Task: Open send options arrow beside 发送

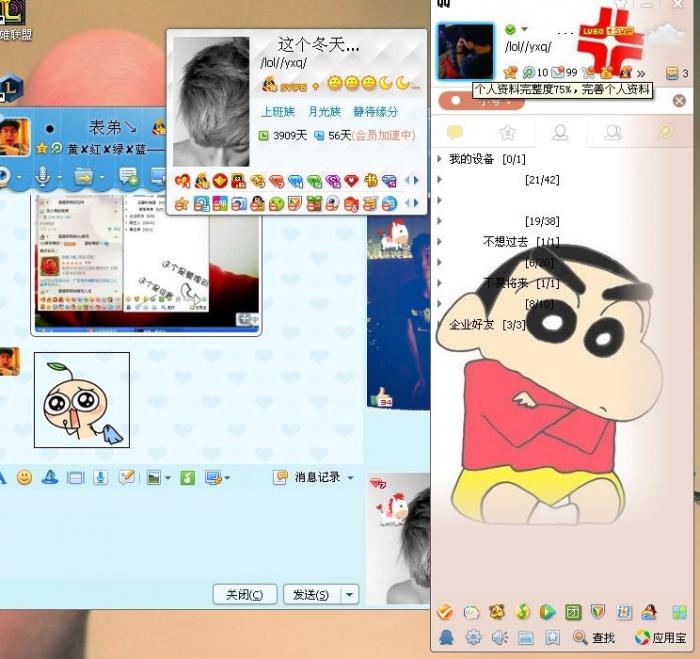Action: (x=350, y=594)
